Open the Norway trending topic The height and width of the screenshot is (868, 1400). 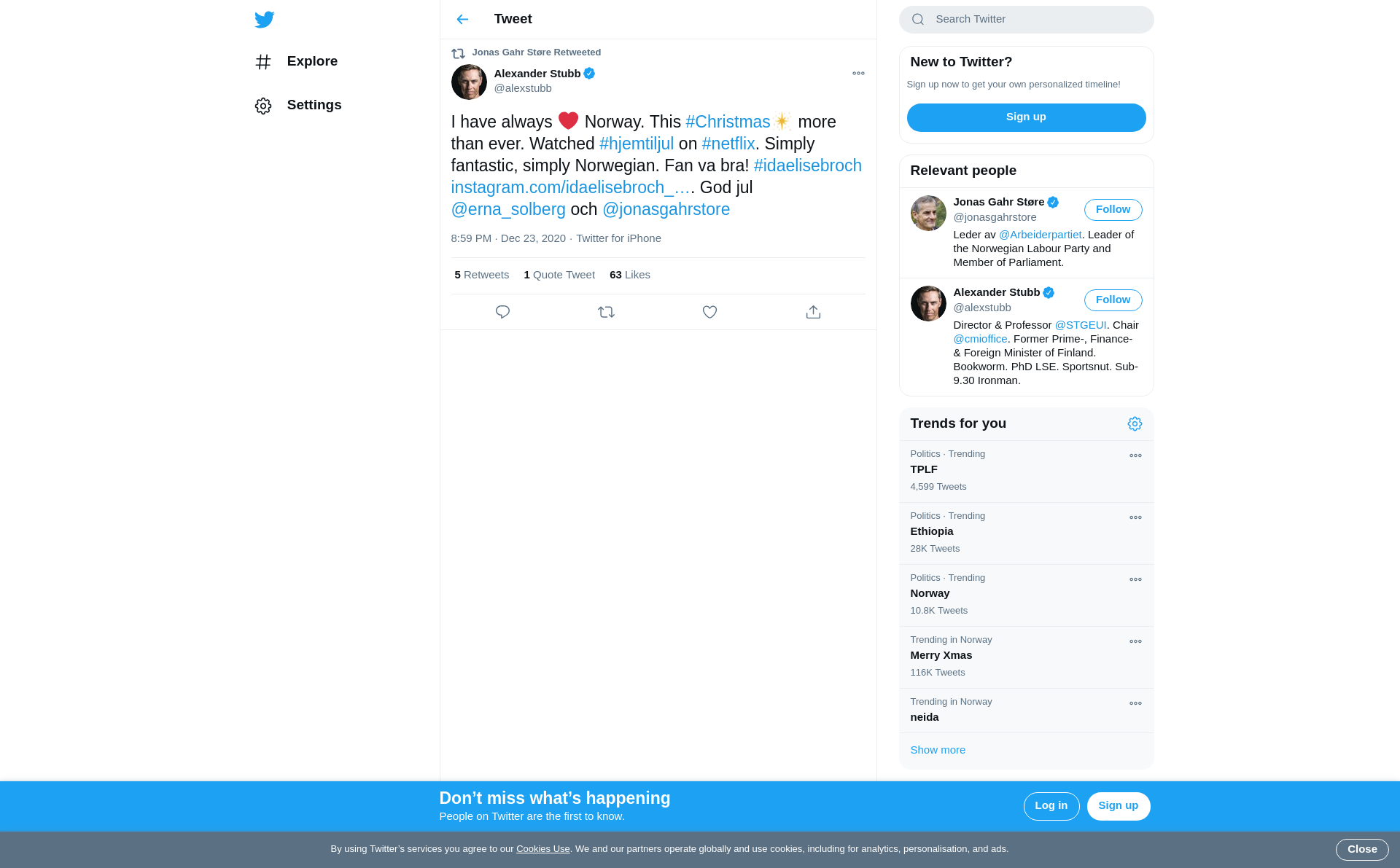(1026, 595)
